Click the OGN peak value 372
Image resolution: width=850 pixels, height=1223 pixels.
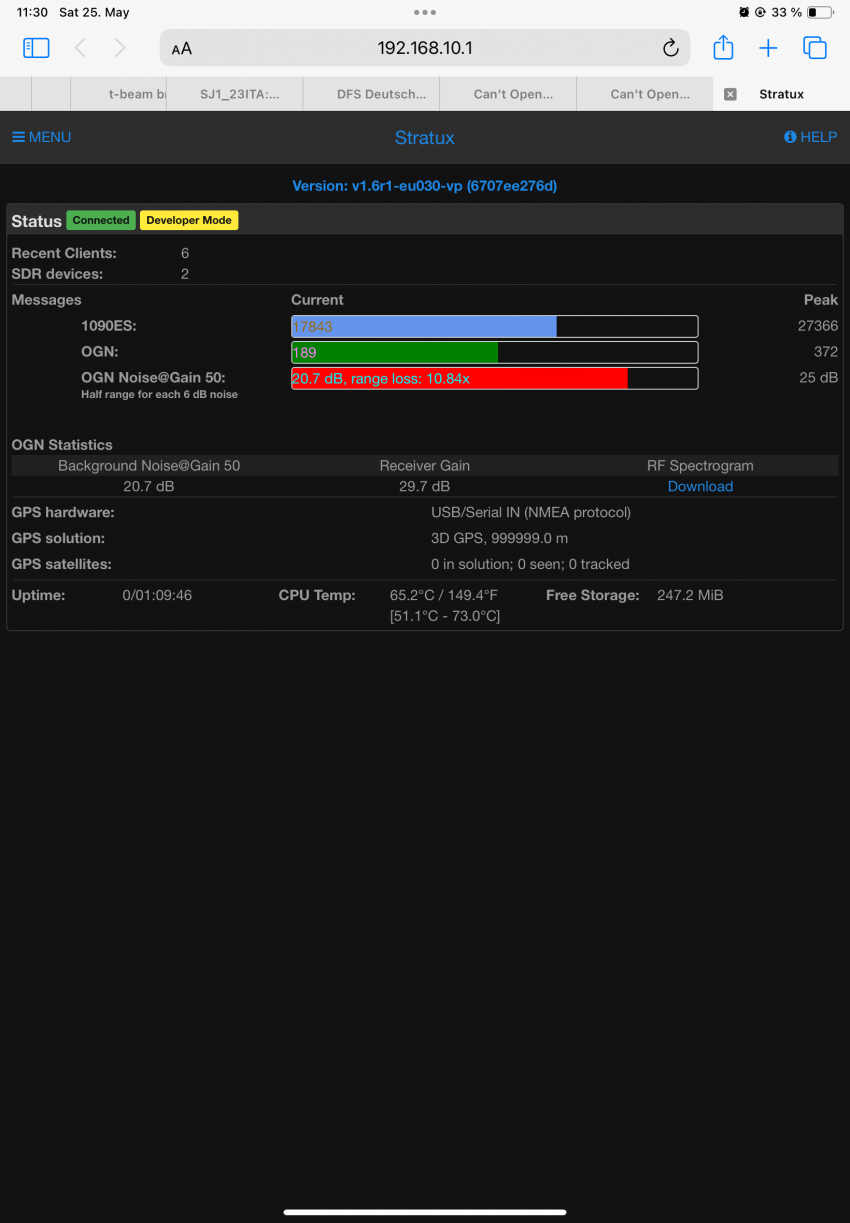tap(825, 352)
